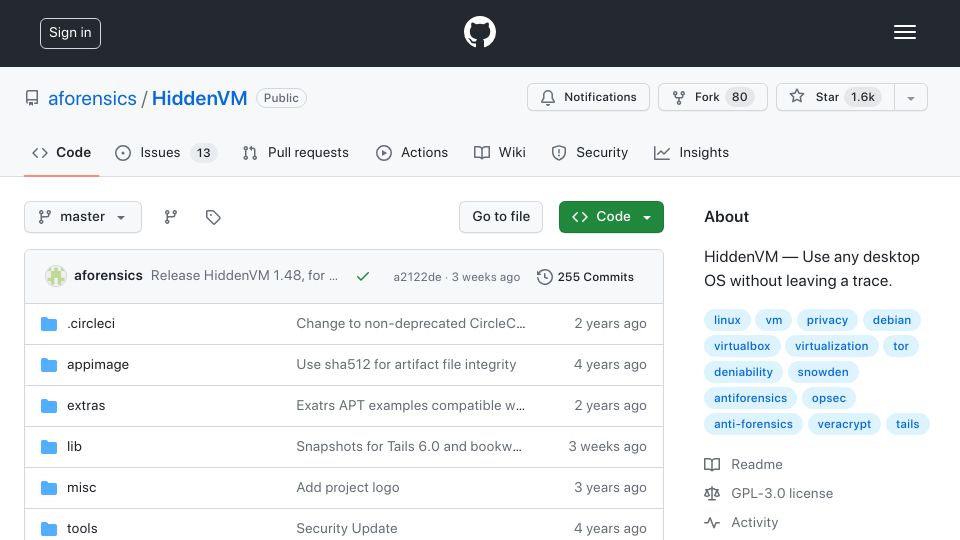Fork the repository
960x540 pixels.
pos(713,97)
